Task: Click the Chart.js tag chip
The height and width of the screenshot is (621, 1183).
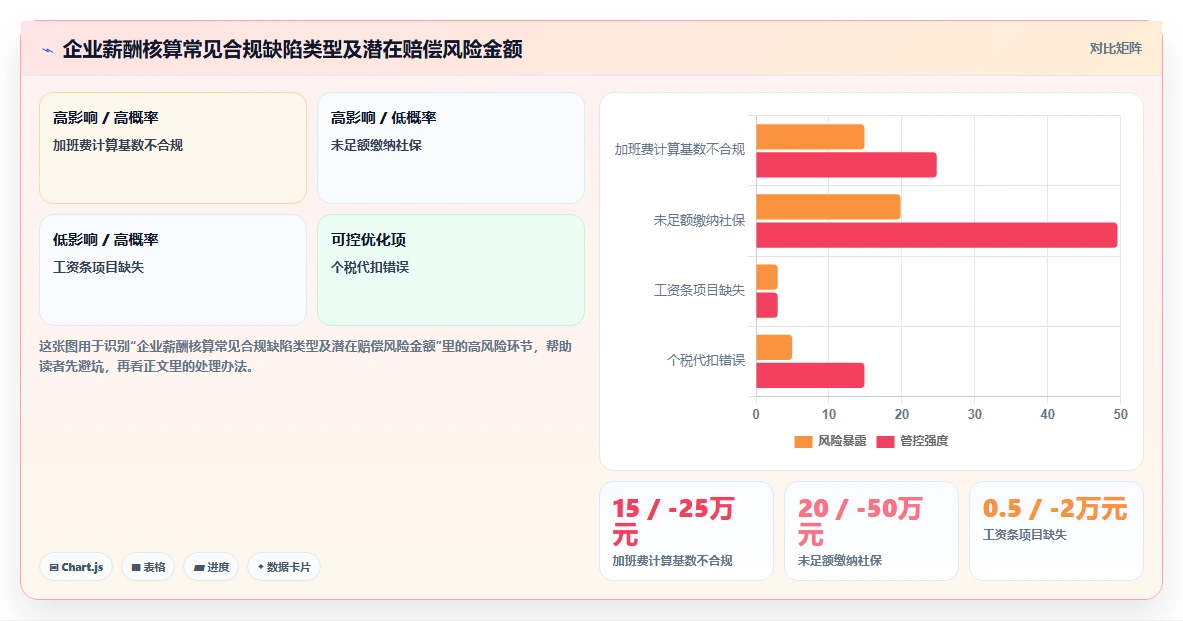Action: tap(76, 567)
